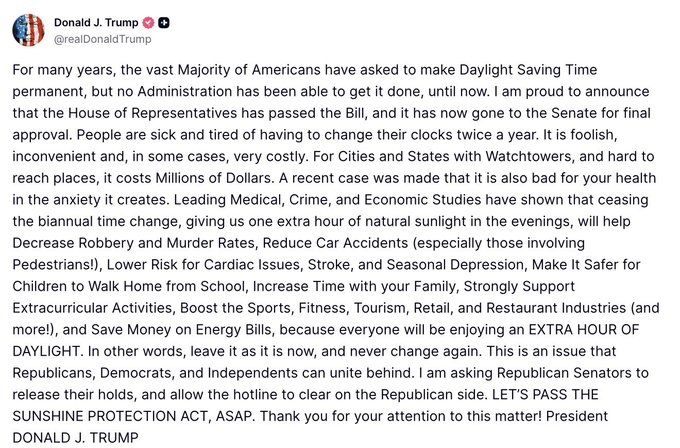
Task: Click the phrase "Save Money on Energy Bills"
Action: pyautogui.click(x=181, y=330)
